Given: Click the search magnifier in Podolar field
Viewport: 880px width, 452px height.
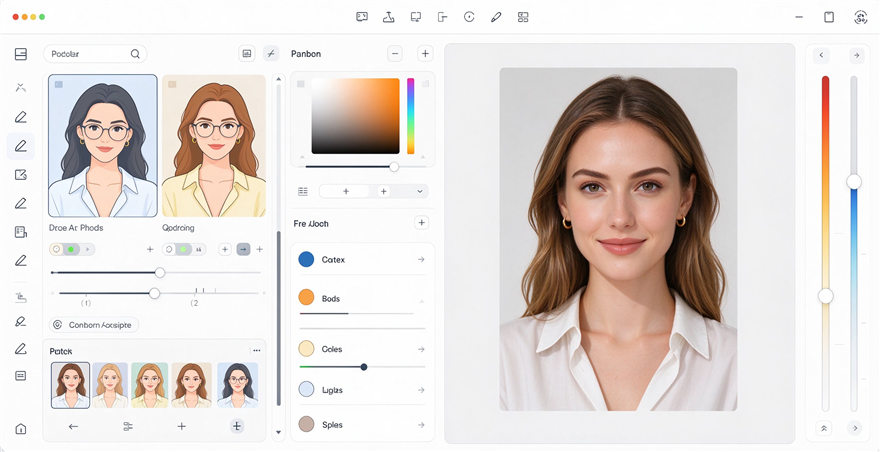Looking at the screenshot, I should [135, 54].
